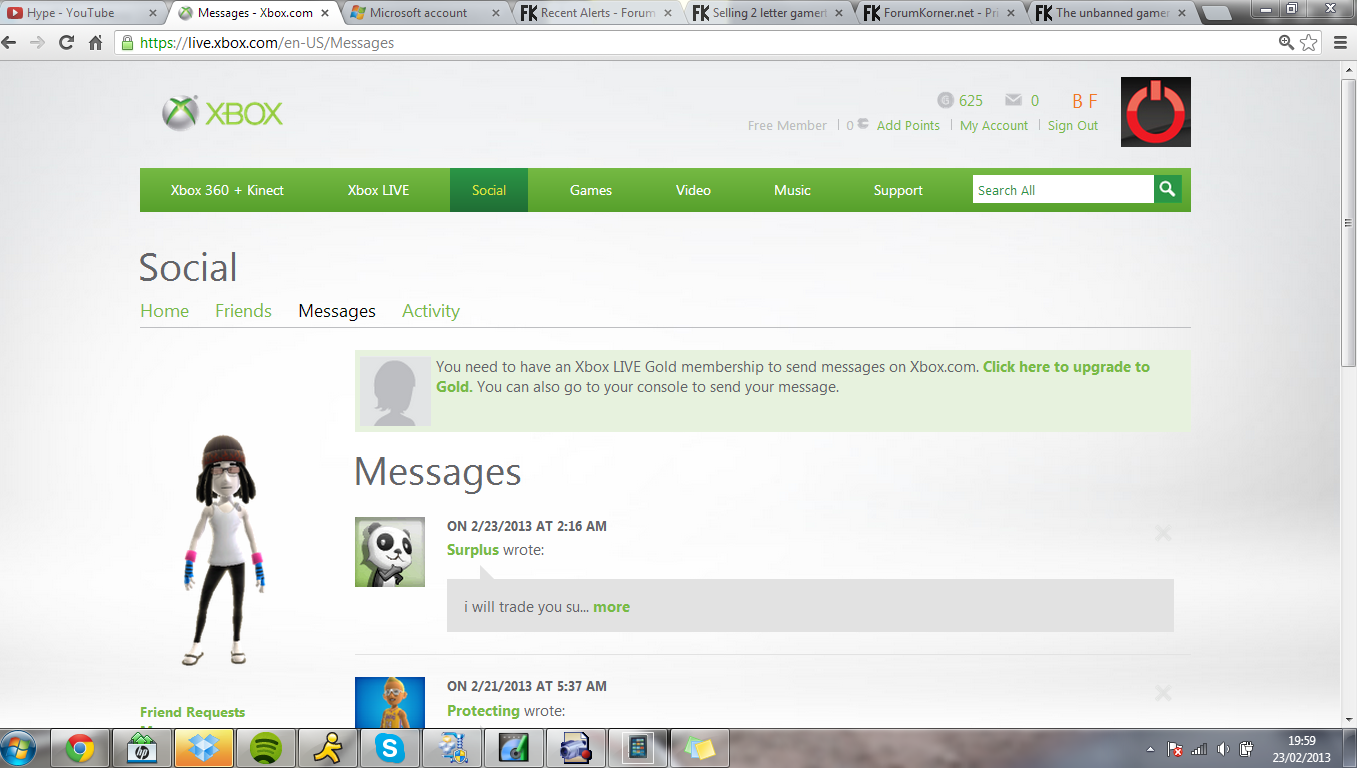Click the gray silhouette placeholder picture
The image size is (1357, 768).
(395, 391)
